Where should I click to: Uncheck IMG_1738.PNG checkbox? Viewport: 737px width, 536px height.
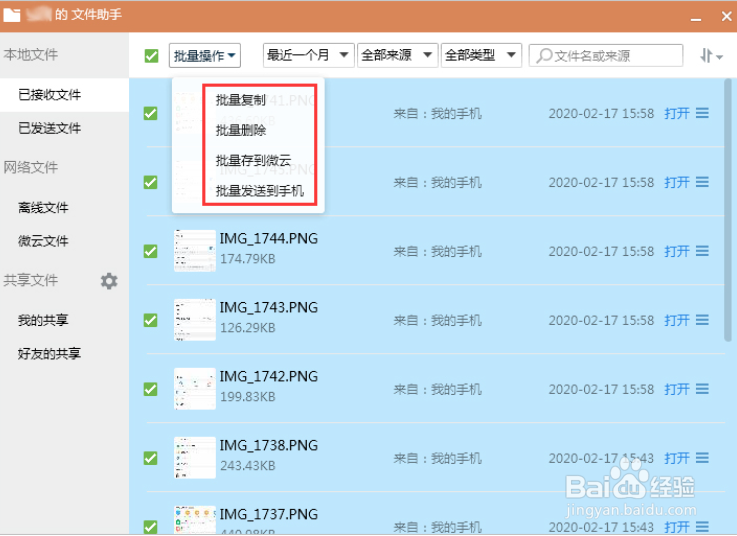pos(150,458)
